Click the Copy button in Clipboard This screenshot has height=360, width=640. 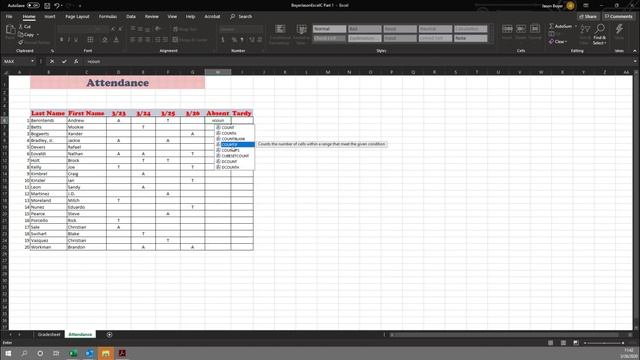tap(26, 35)
